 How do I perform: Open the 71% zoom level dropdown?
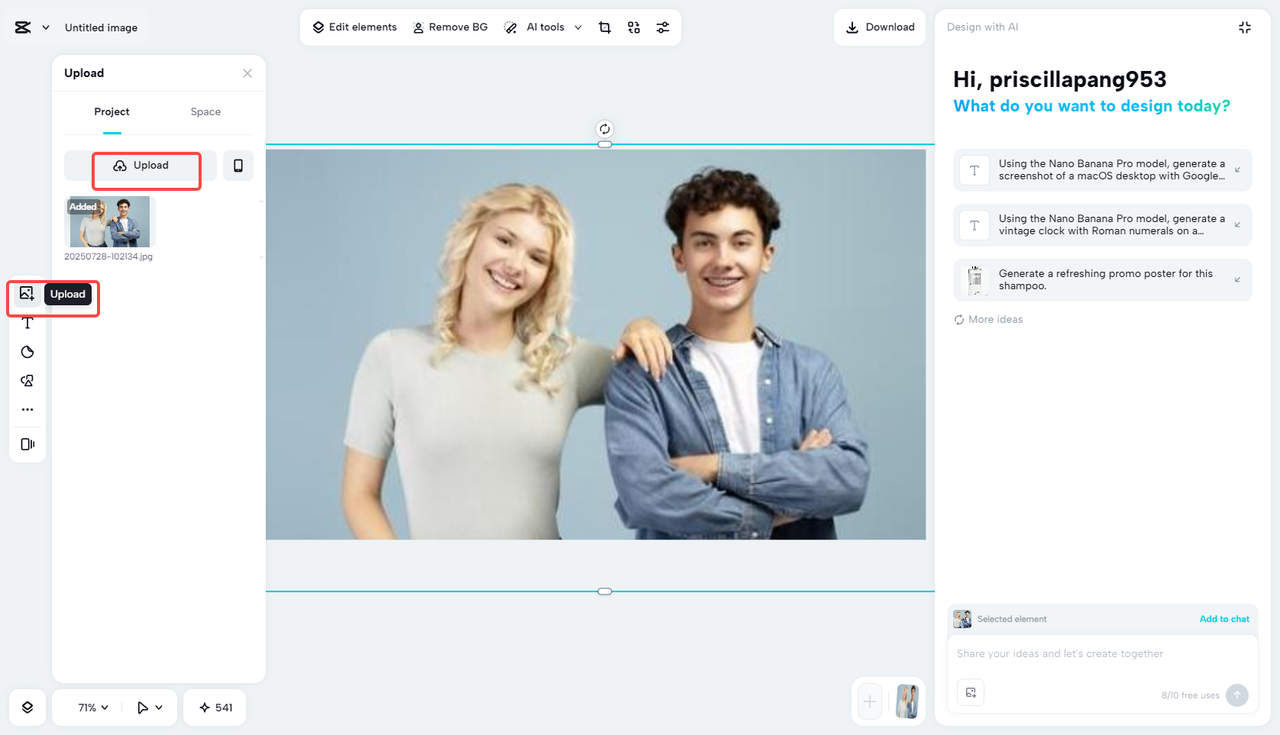pos(93,708)
